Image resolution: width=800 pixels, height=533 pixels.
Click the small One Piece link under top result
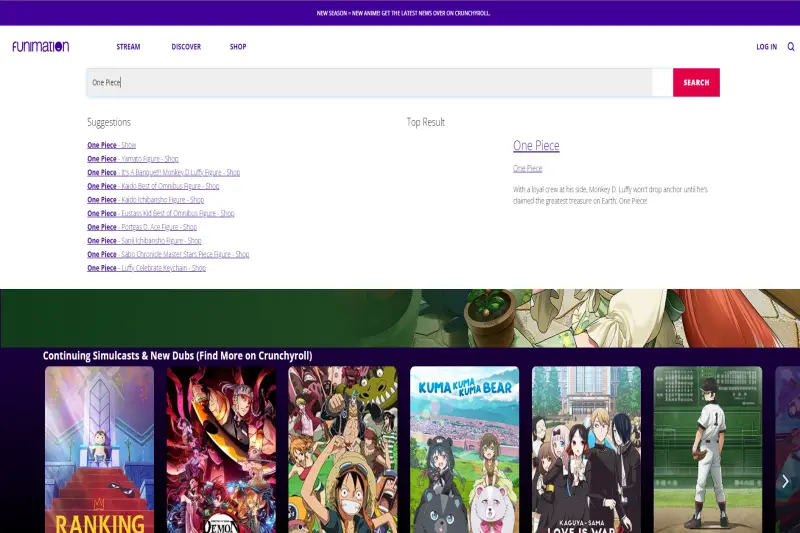point(528,168)
